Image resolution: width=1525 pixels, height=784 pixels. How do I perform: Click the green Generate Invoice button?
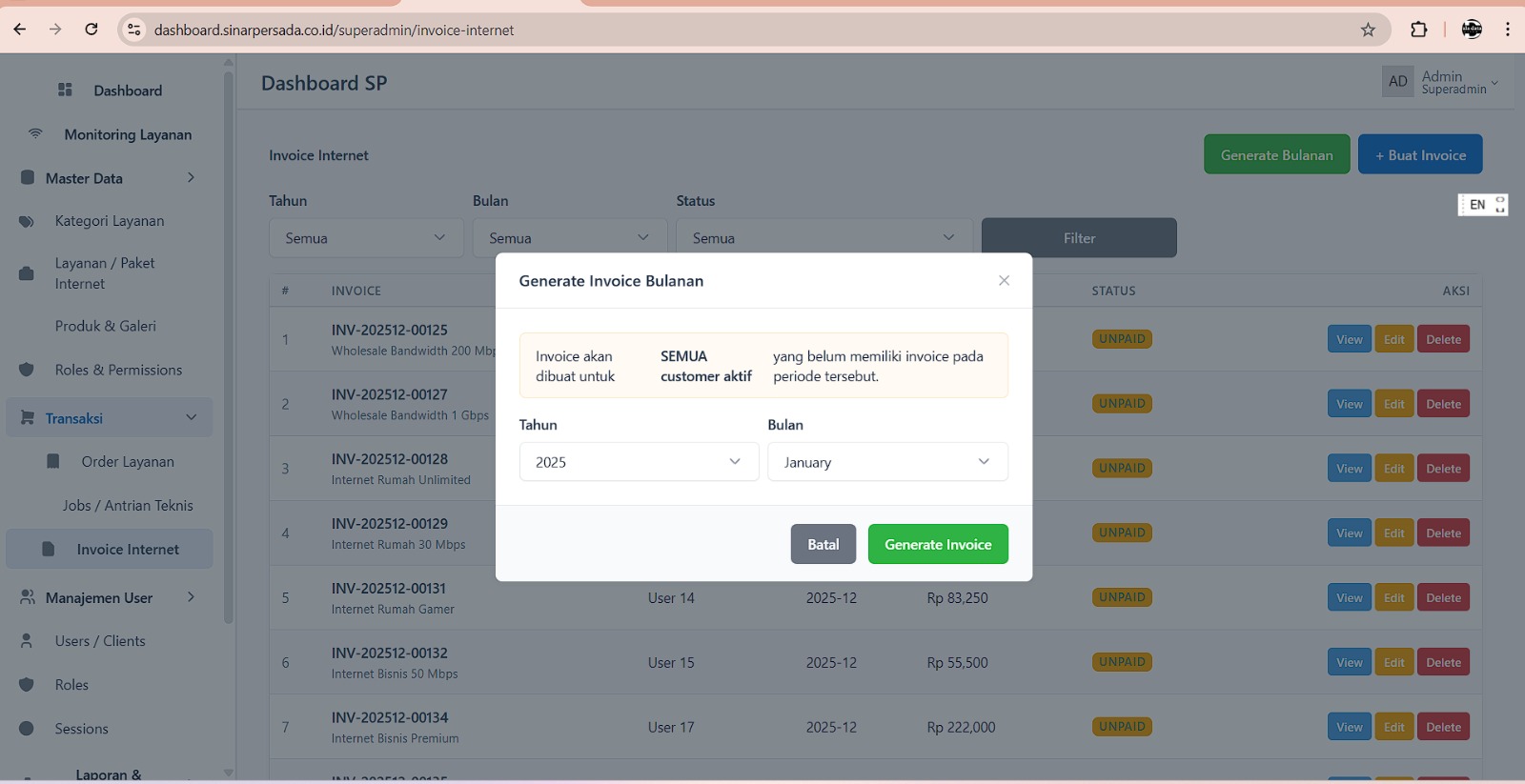938,544
